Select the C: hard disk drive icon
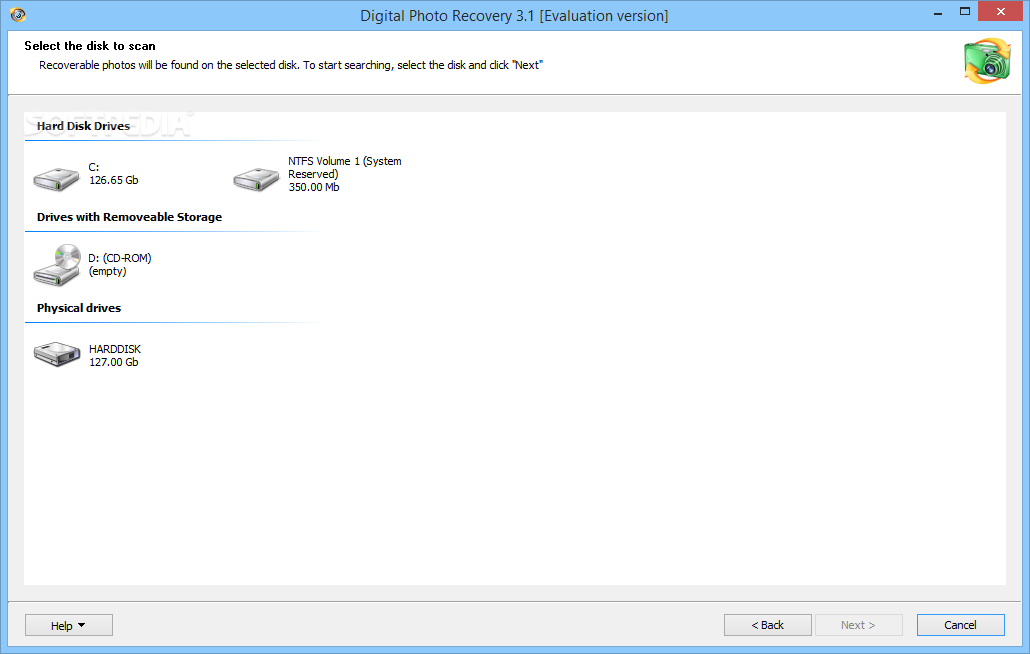The width and height of the screenshot is (1030, 654). 56,179
